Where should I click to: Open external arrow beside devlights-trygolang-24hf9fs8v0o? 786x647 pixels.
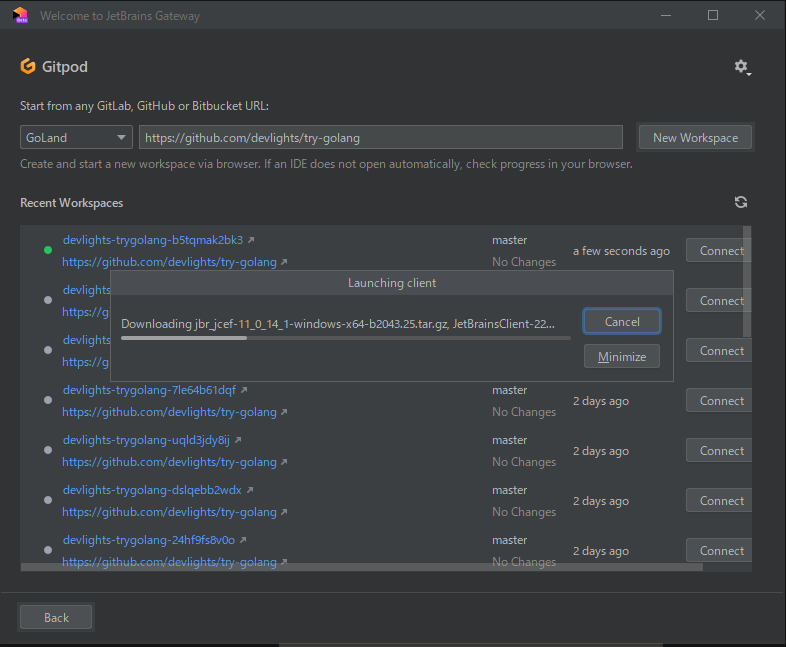click(x=243, y=540)
